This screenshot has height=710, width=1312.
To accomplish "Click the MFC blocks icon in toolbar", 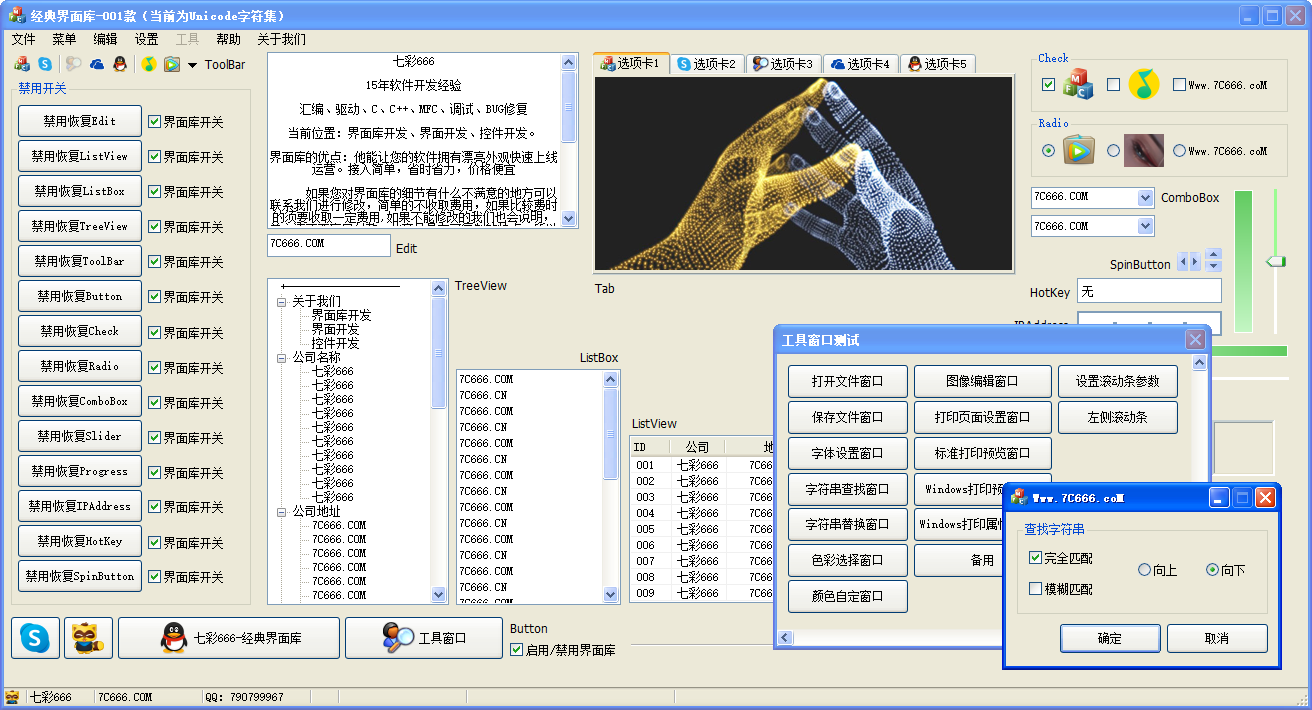I will click(21, 64).
